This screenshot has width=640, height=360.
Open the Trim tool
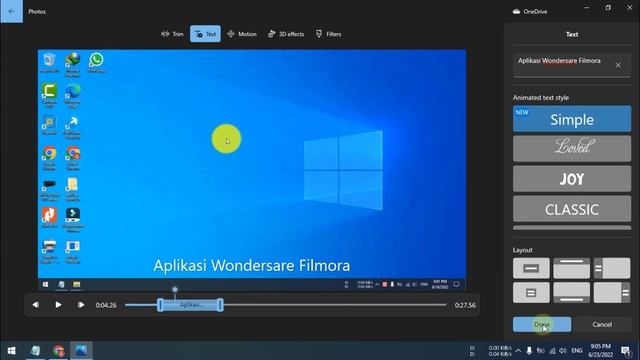click(x=172, y=34)
